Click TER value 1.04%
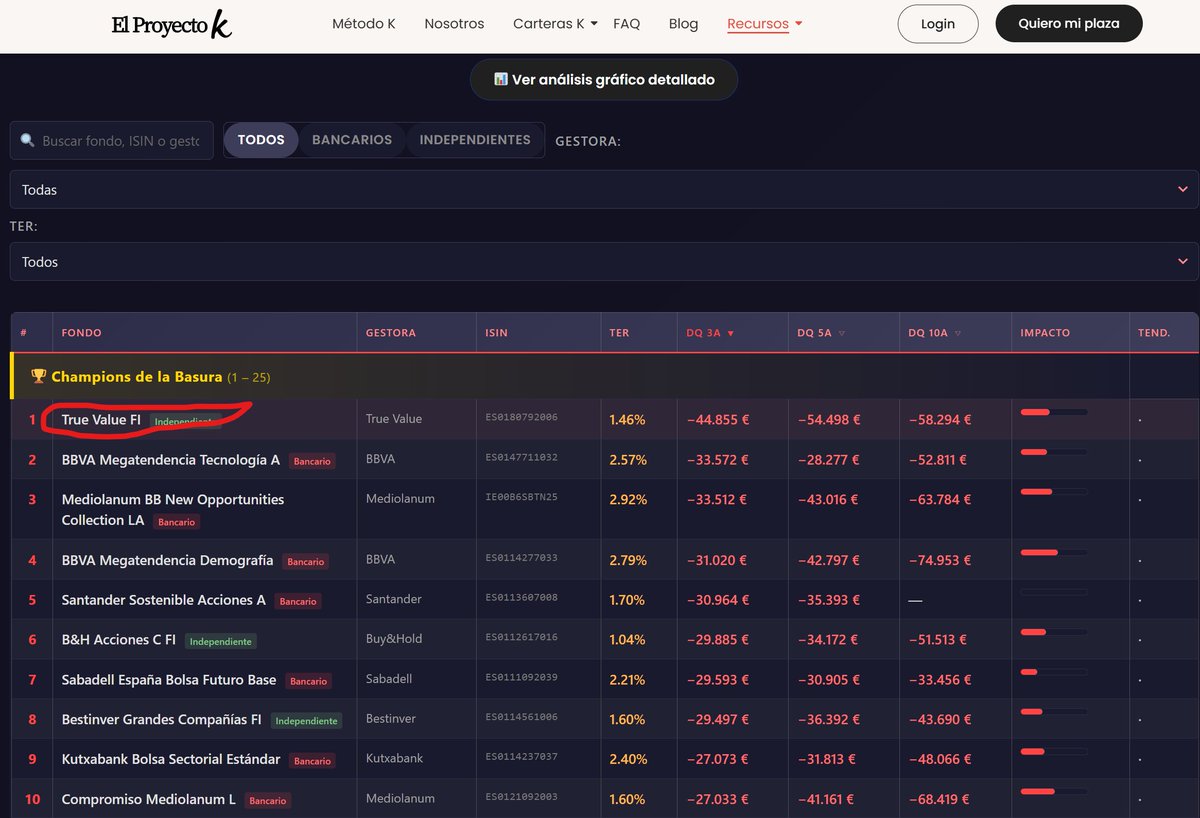Screen dimensions: 1200x818 tap(628, 639)
